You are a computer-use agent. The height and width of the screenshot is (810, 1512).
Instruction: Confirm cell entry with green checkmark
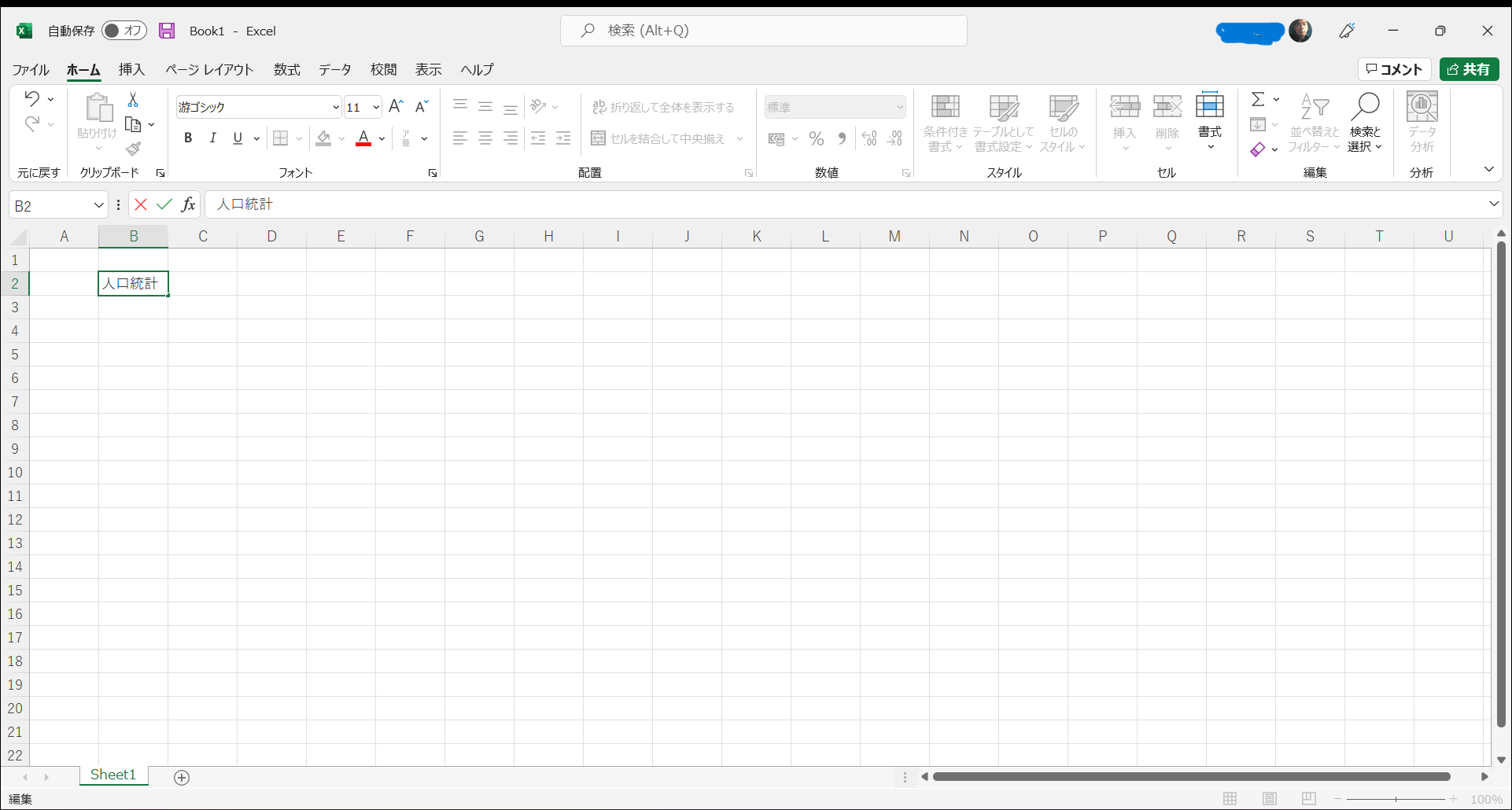(x=164, y=205)
